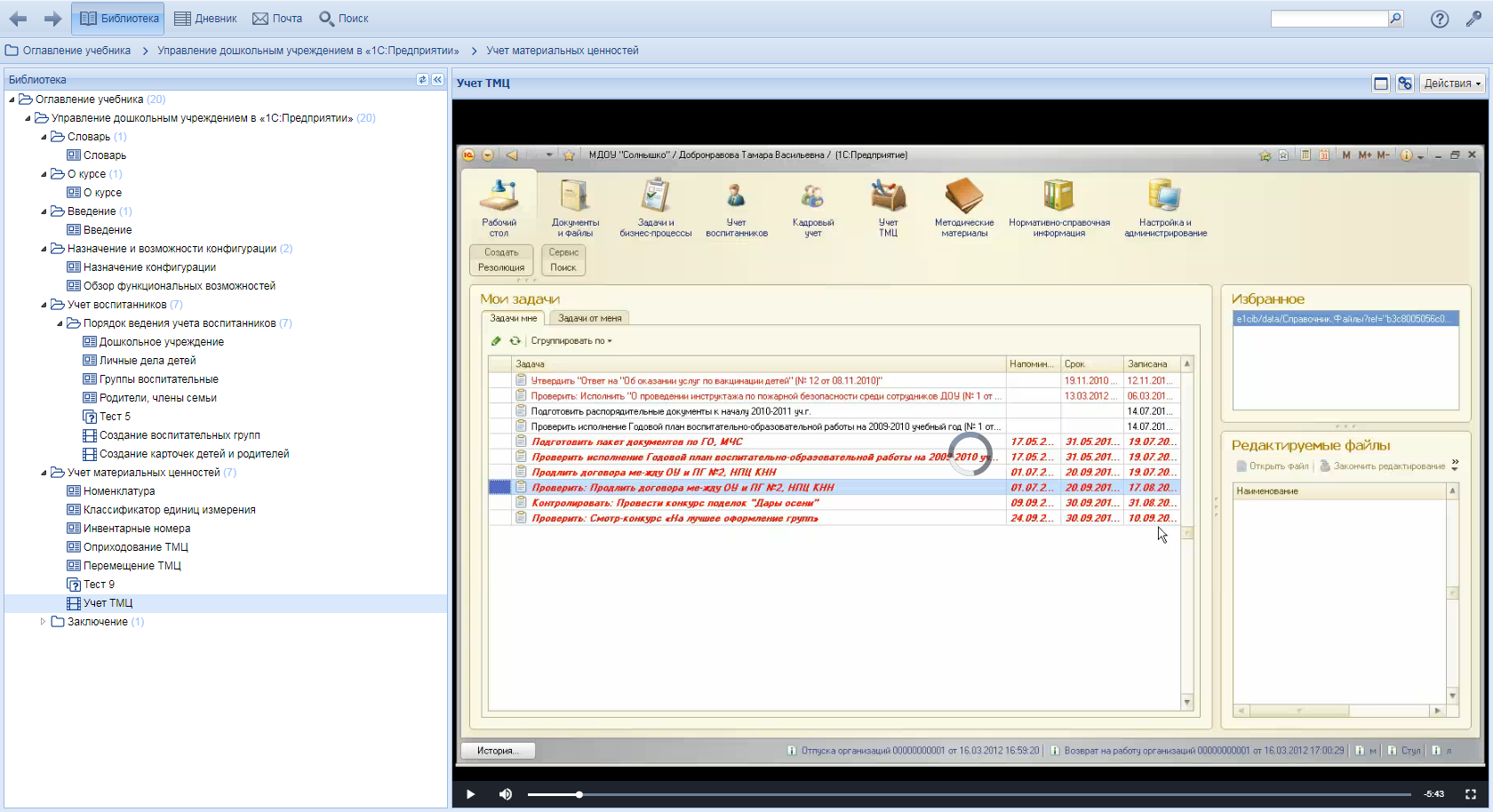Image resolution: width=1493 pixels, height=812 pixels.
Task: Open help via question mark icon
Action: 1440,19
